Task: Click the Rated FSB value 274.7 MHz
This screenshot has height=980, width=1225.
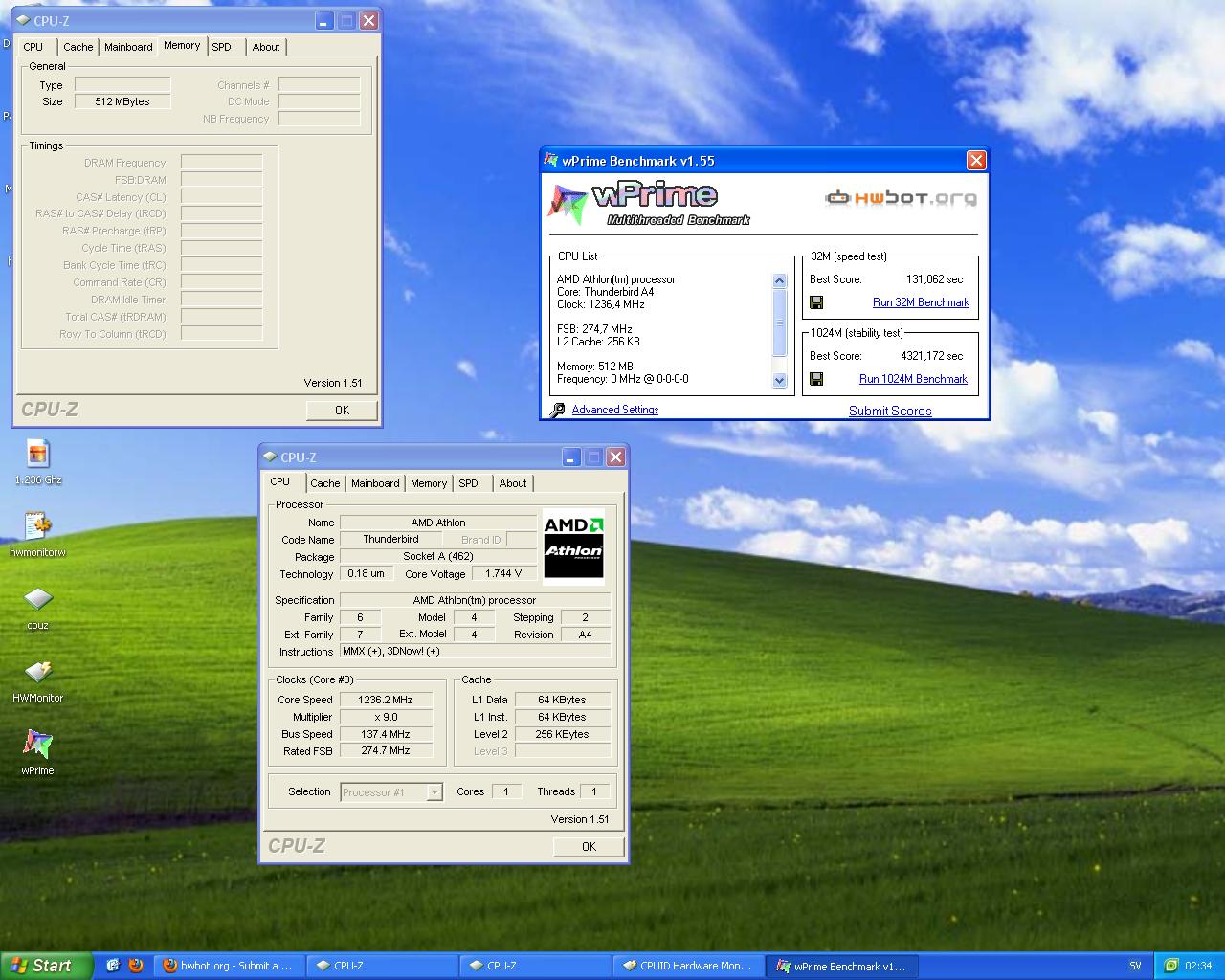Action: [386, 751]
